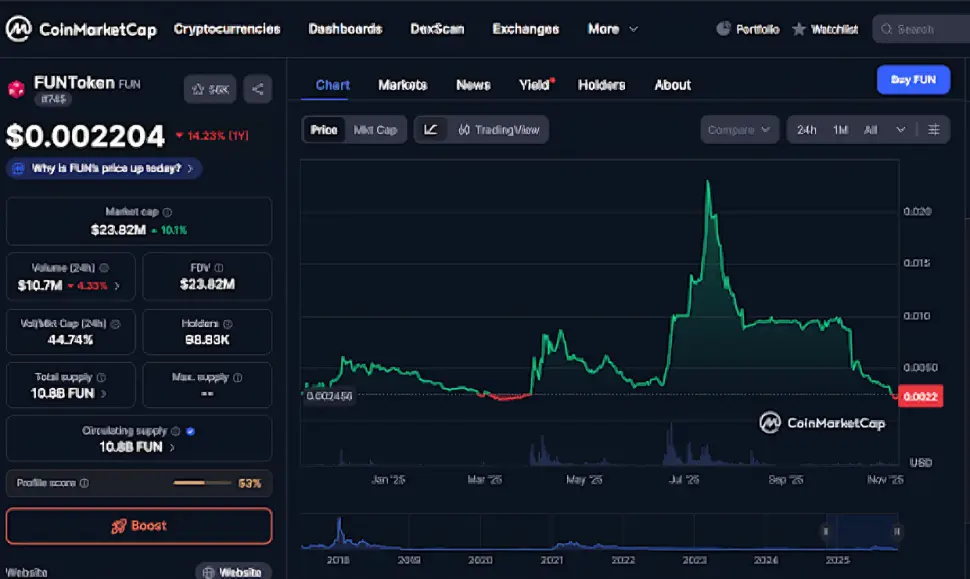Open the link asking why FUN's price is up
This screenshot has height=579, width=970.
(103, 168)
